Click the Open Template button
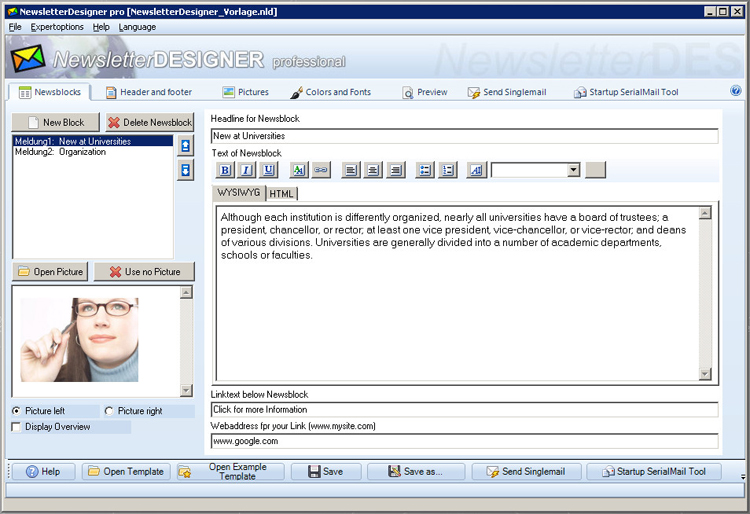 click(126, 471)
